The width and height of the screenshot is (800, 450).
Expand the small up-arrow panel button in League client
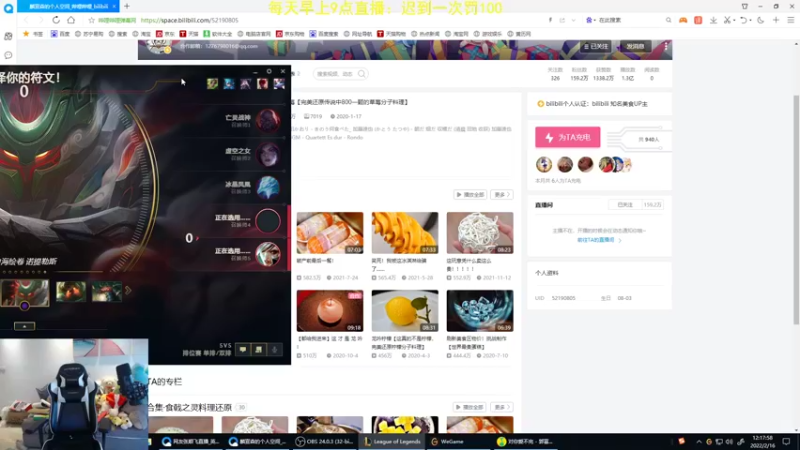coord(24,326)
